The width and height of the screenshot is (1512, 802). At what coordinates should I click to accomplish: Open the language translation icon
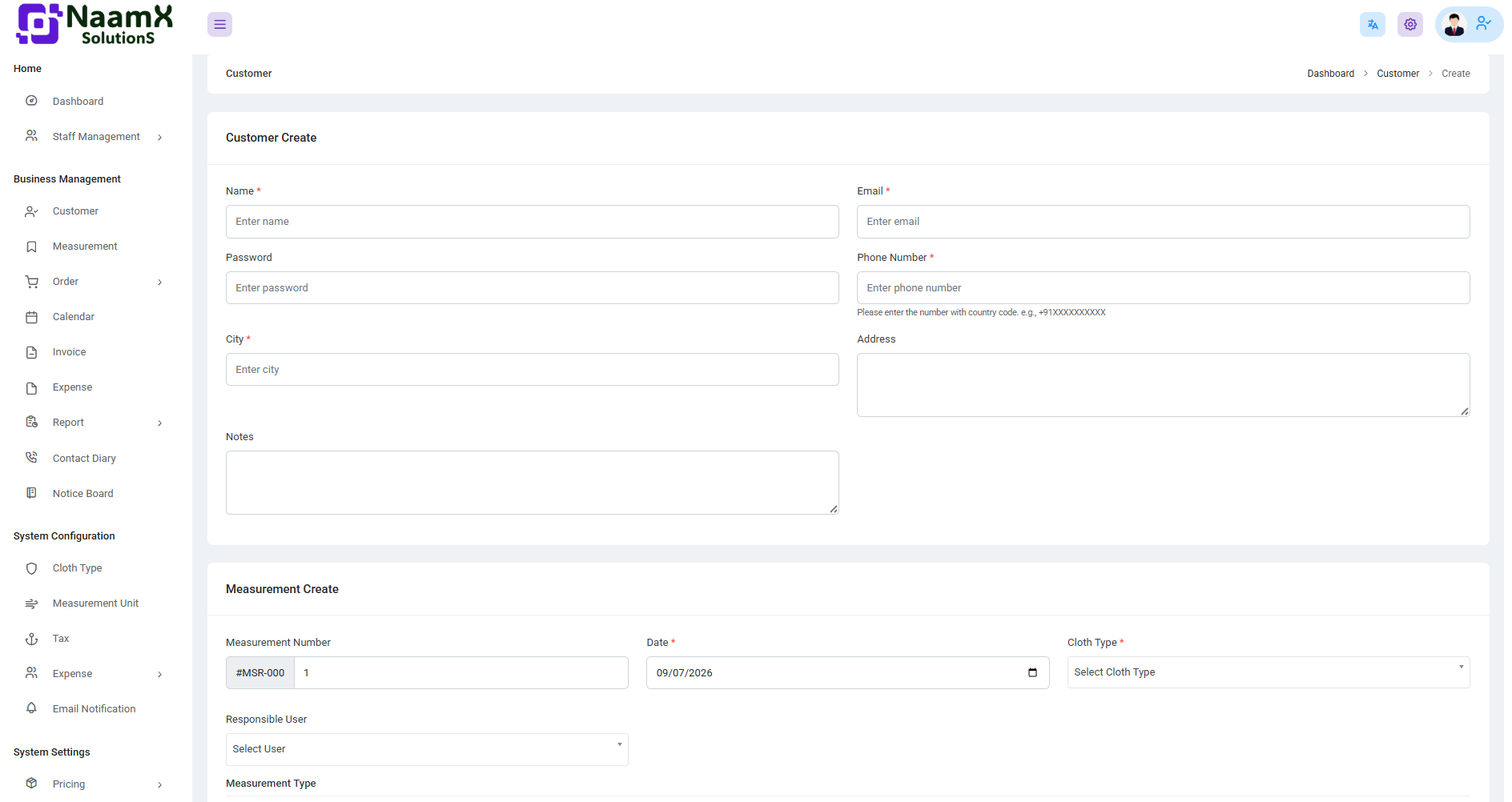[1373, 25]
